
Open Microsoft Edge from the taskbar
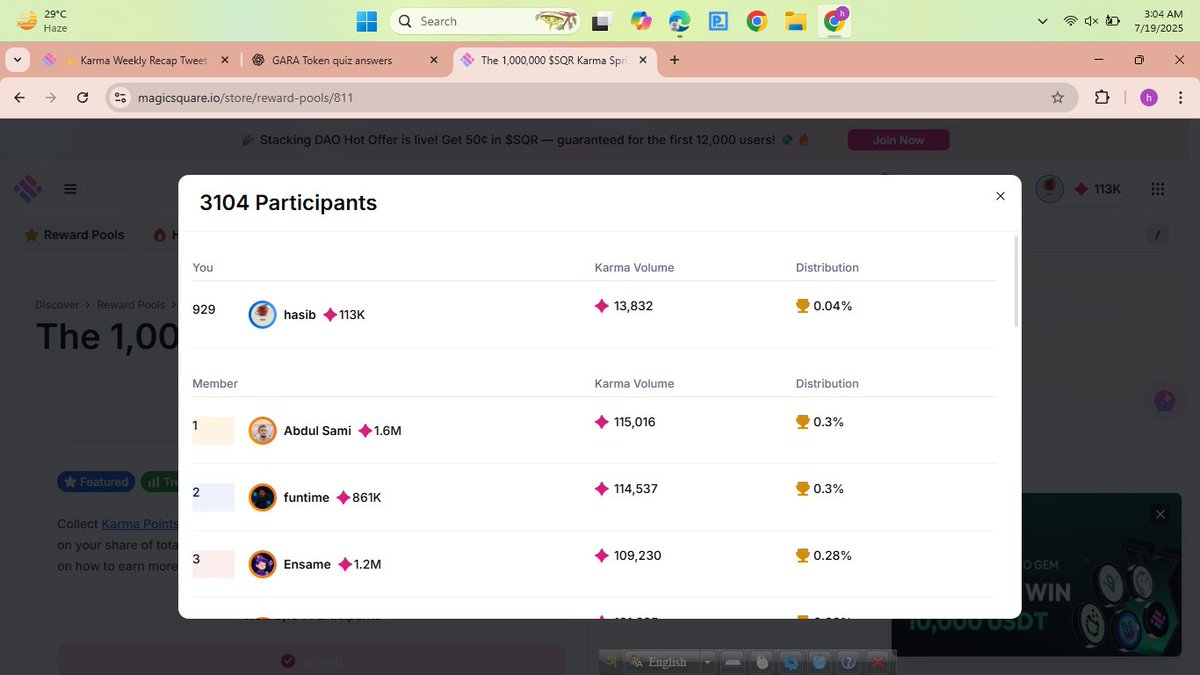click(x=680, y=21)
